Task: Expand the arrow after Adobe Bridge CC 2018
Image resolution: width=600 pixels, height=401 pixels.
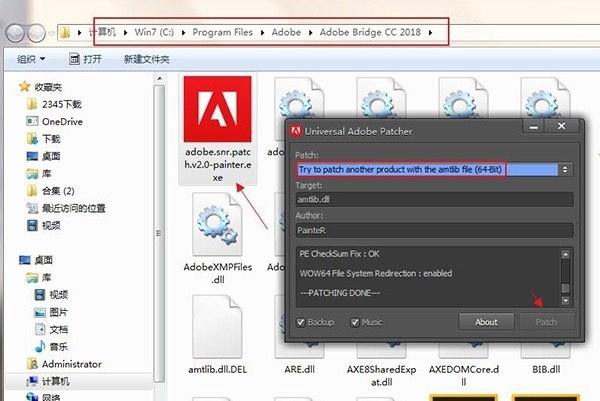Action: coord(430,33)
